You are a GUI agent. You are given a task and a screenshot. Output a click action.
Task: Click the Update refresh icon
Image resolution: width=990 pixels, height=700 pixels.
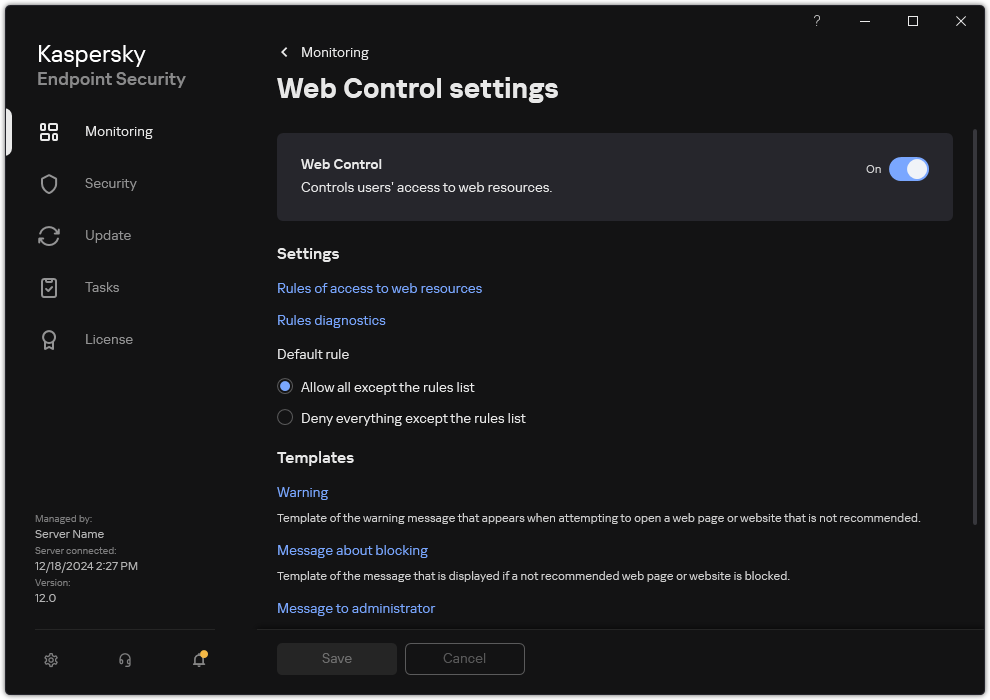(x=49, y=235)
